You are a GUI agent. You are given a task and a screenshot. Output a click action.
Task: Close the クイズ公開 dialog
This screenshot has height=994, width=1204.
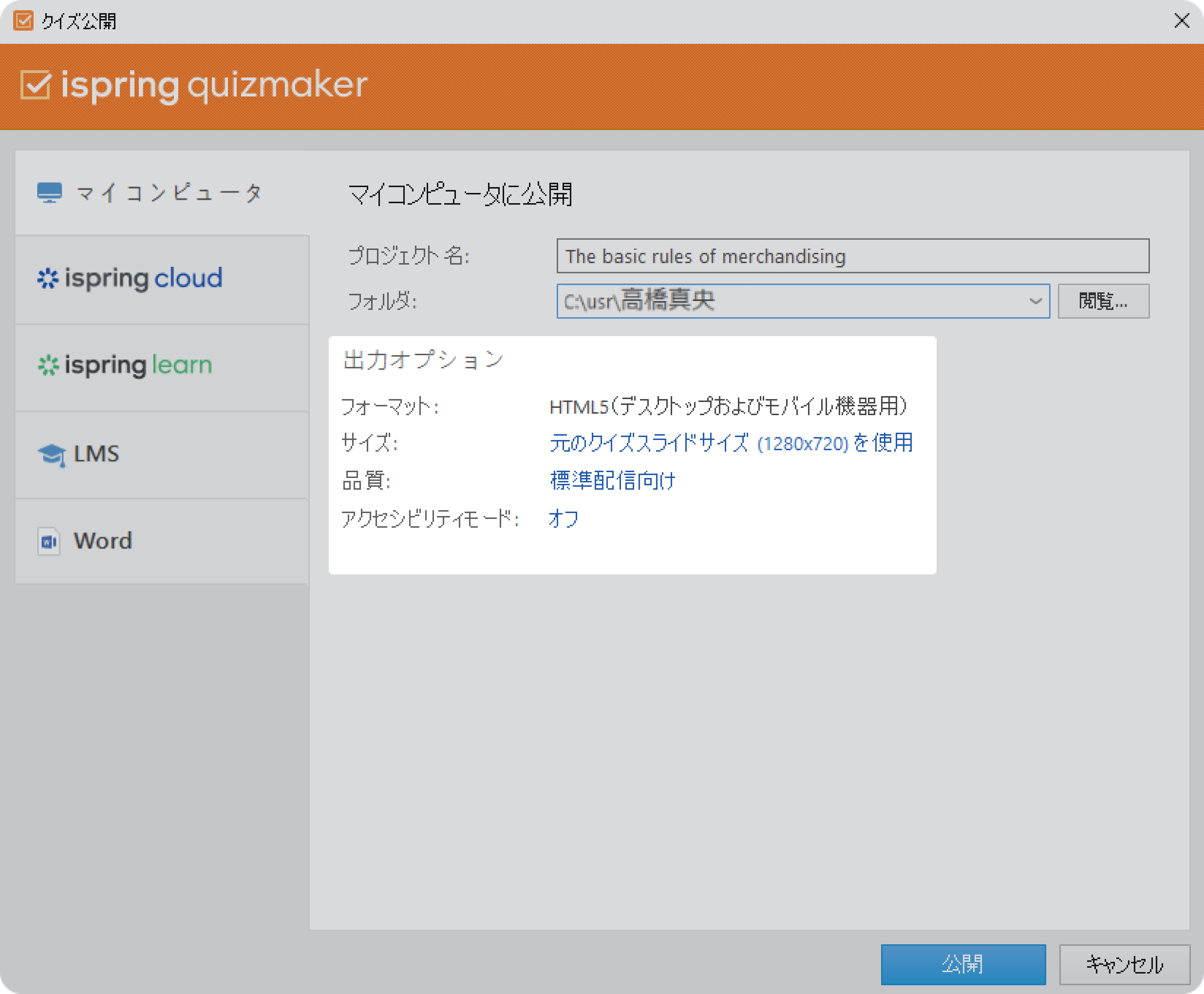click(x=1182, y=21)
